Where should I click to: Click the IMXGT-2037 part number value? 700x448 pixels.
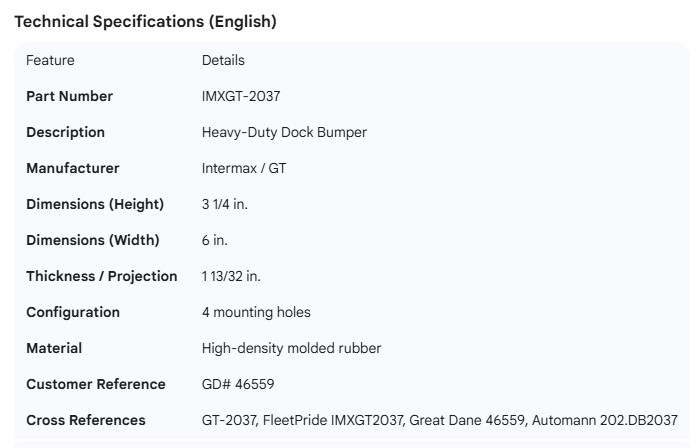click(241, 96)
